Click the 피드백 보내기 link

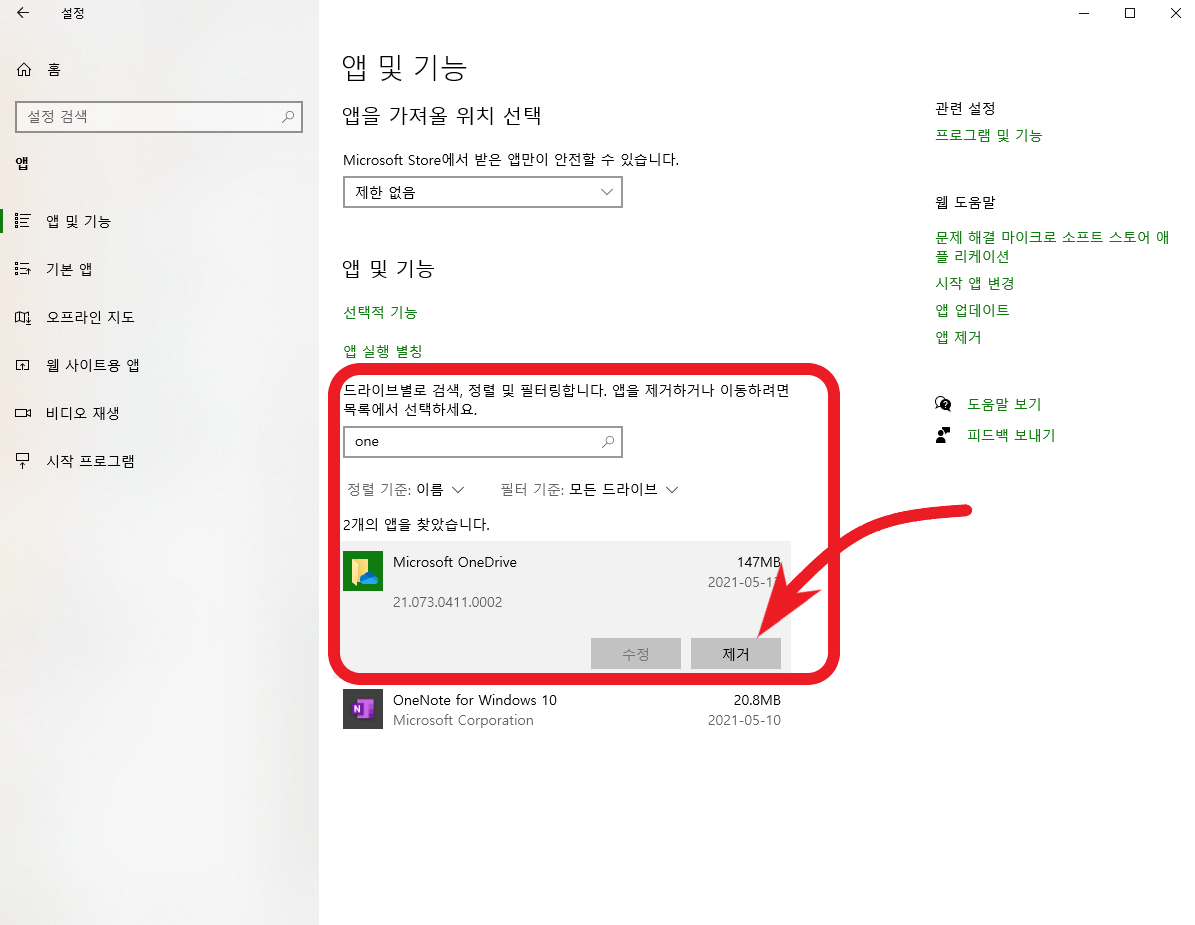(1011, 435)
